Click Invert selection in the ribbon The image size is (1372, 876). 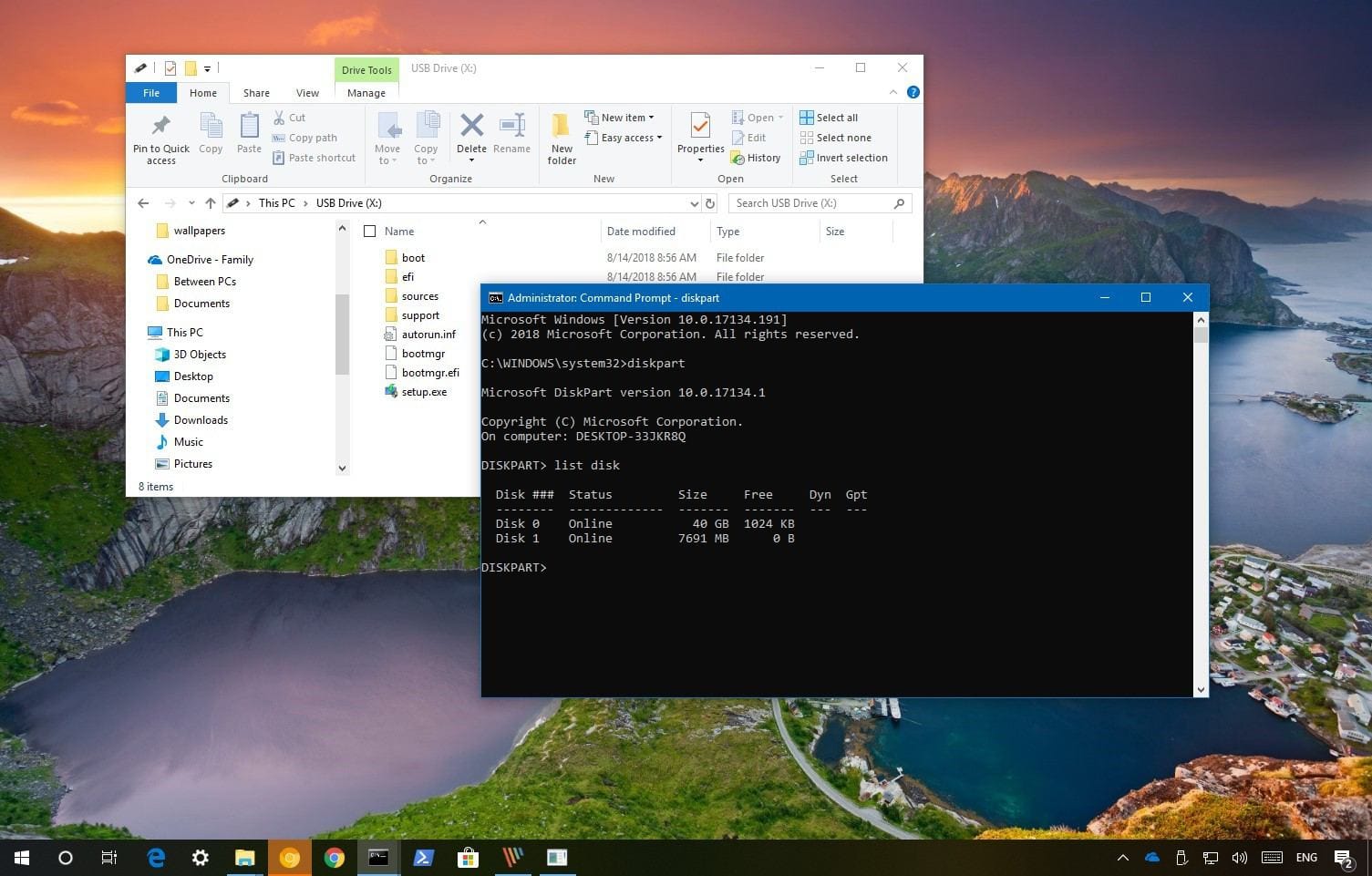point(843,158)
